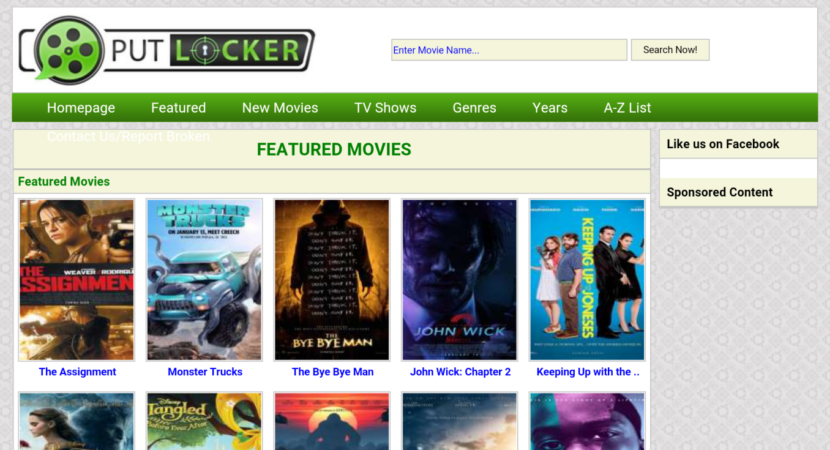
Task: Open the Genres menu
Action: coord(474,108)
